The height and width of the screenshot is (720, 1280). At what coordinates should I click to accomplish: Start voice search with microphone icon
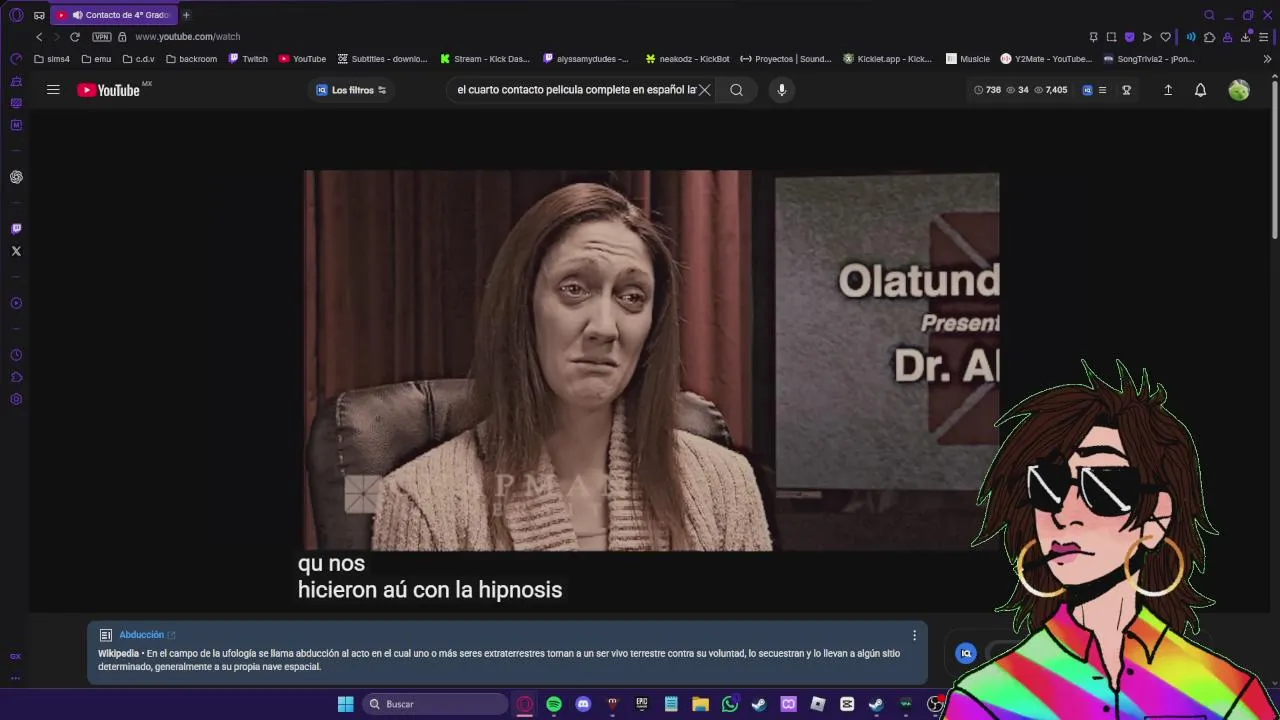(782, 90)
